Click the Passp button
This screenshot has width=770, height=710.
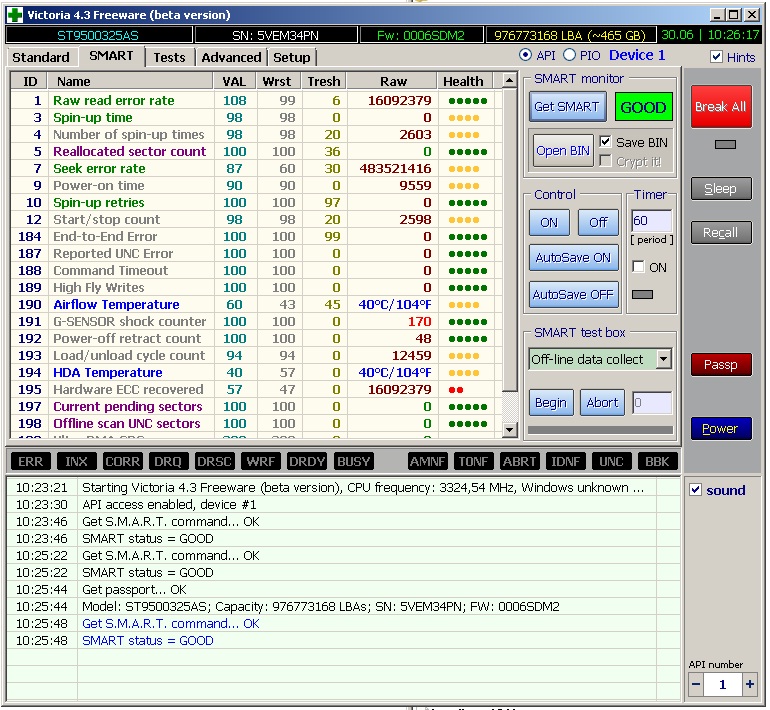click(720, 365)
